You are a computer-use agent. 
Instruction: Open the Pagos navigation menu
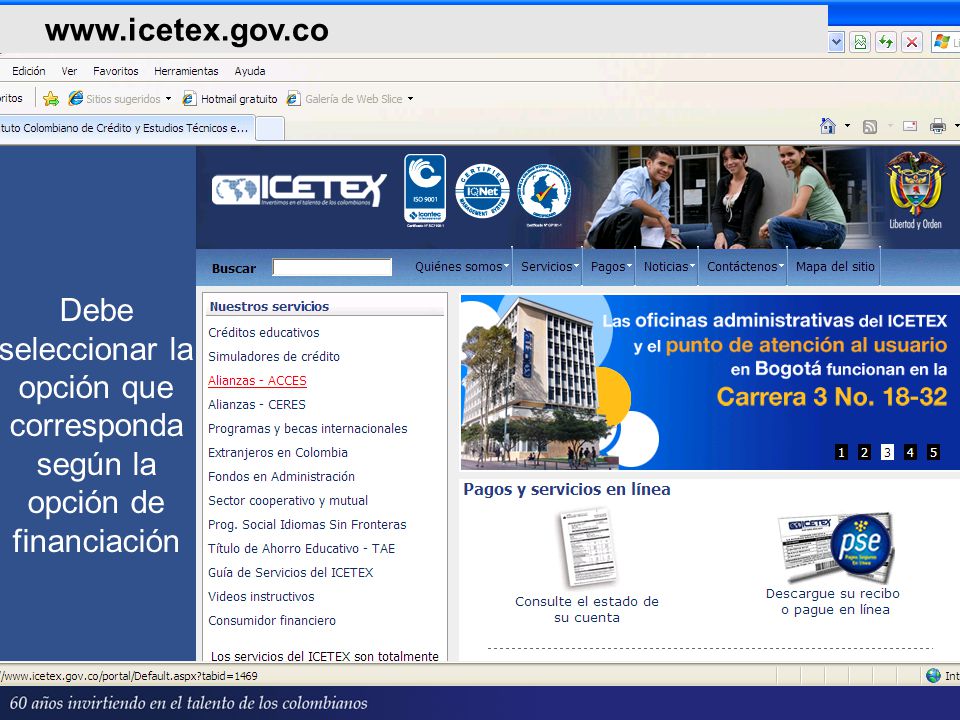610,267
